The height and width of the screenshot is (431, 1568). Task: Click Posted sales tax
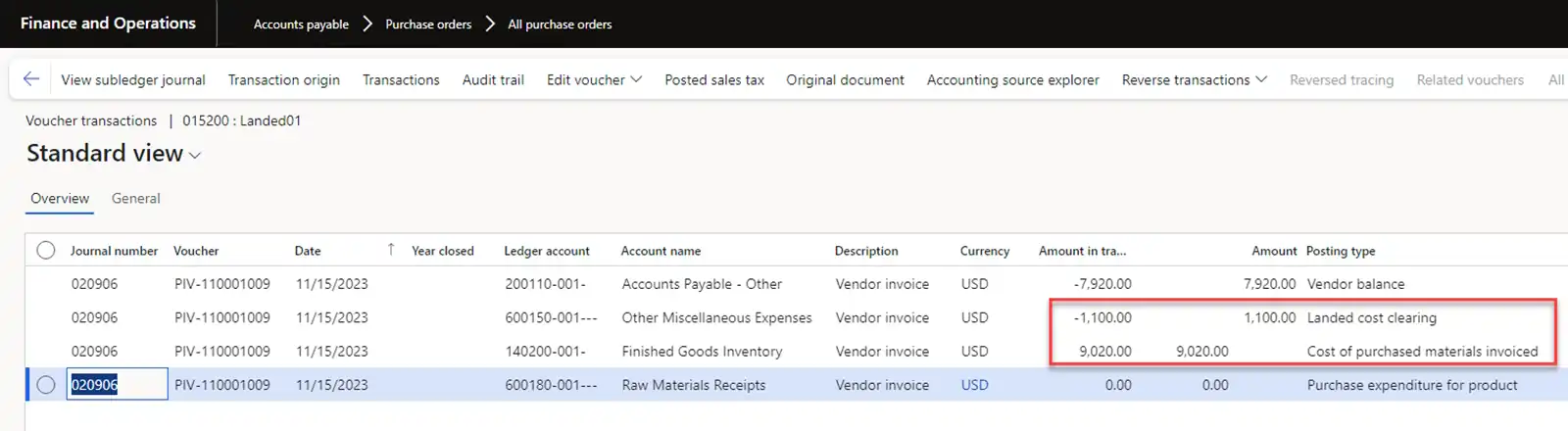pos(714,79)
